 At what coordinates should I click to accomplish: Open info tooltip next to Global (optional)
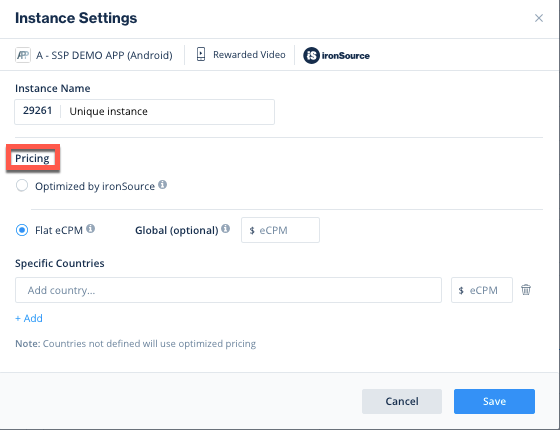point(225,228)
